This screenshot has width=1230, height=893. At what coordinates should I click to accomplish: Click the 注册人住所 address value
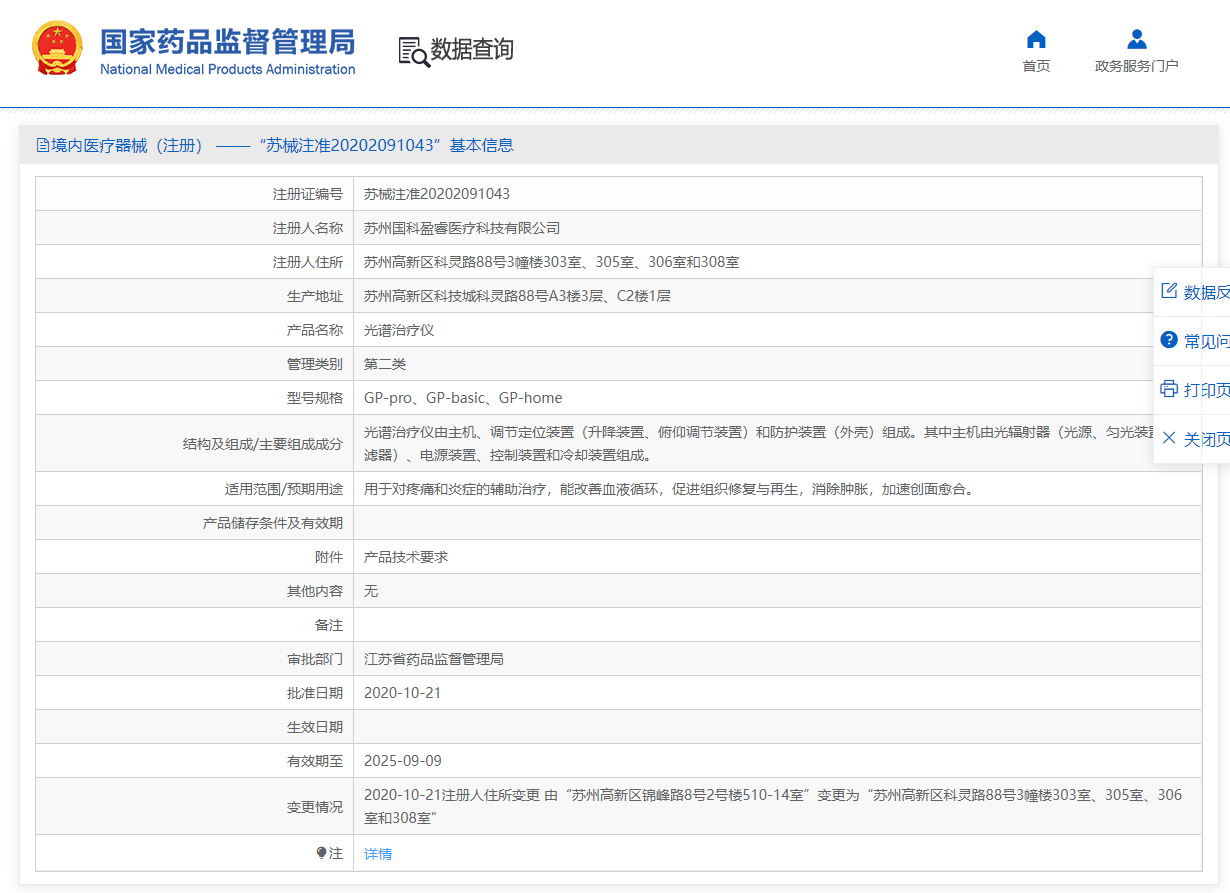click(x=552, y=262)
